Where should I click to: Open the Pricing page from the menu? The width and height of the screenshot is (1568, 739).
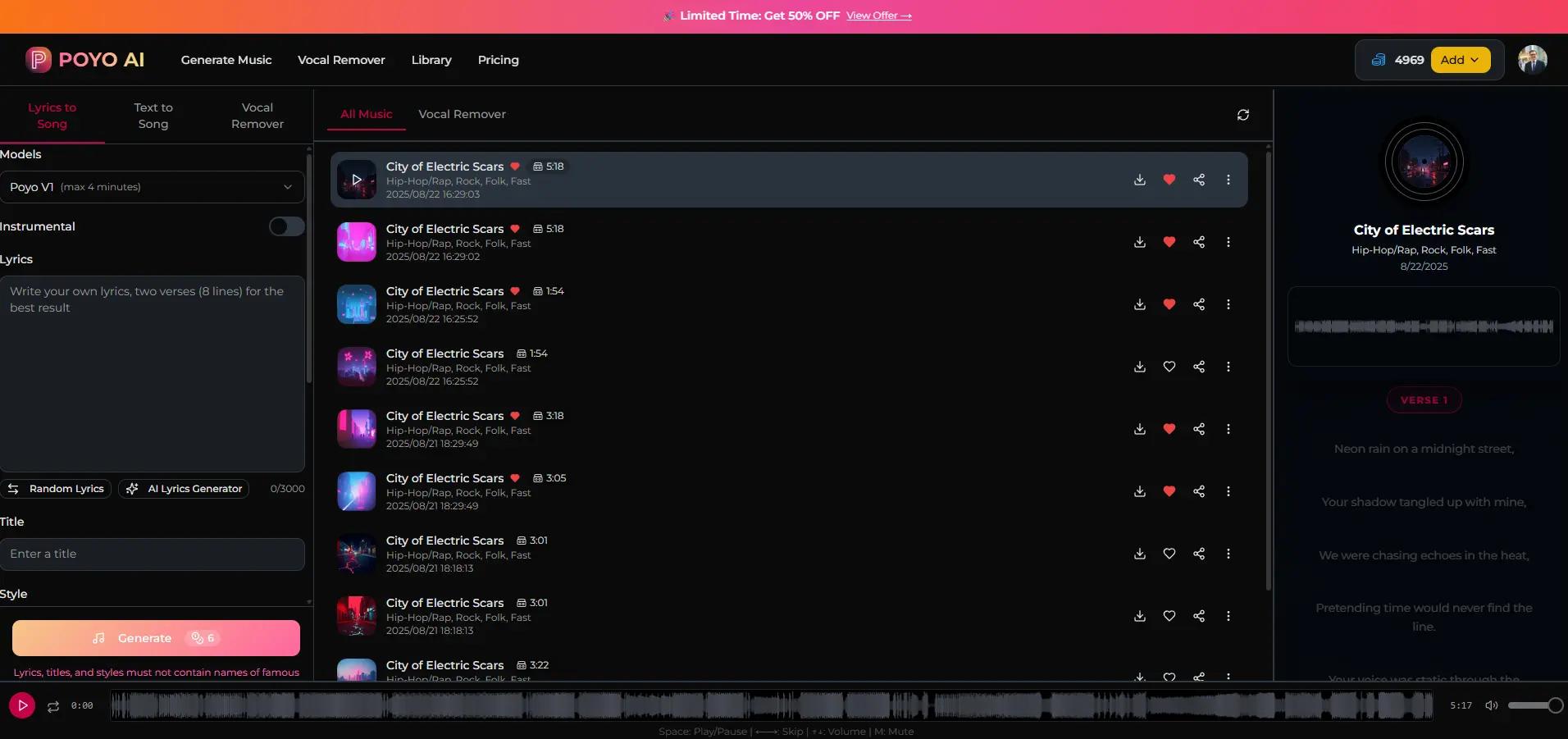[x=498, y=59]
